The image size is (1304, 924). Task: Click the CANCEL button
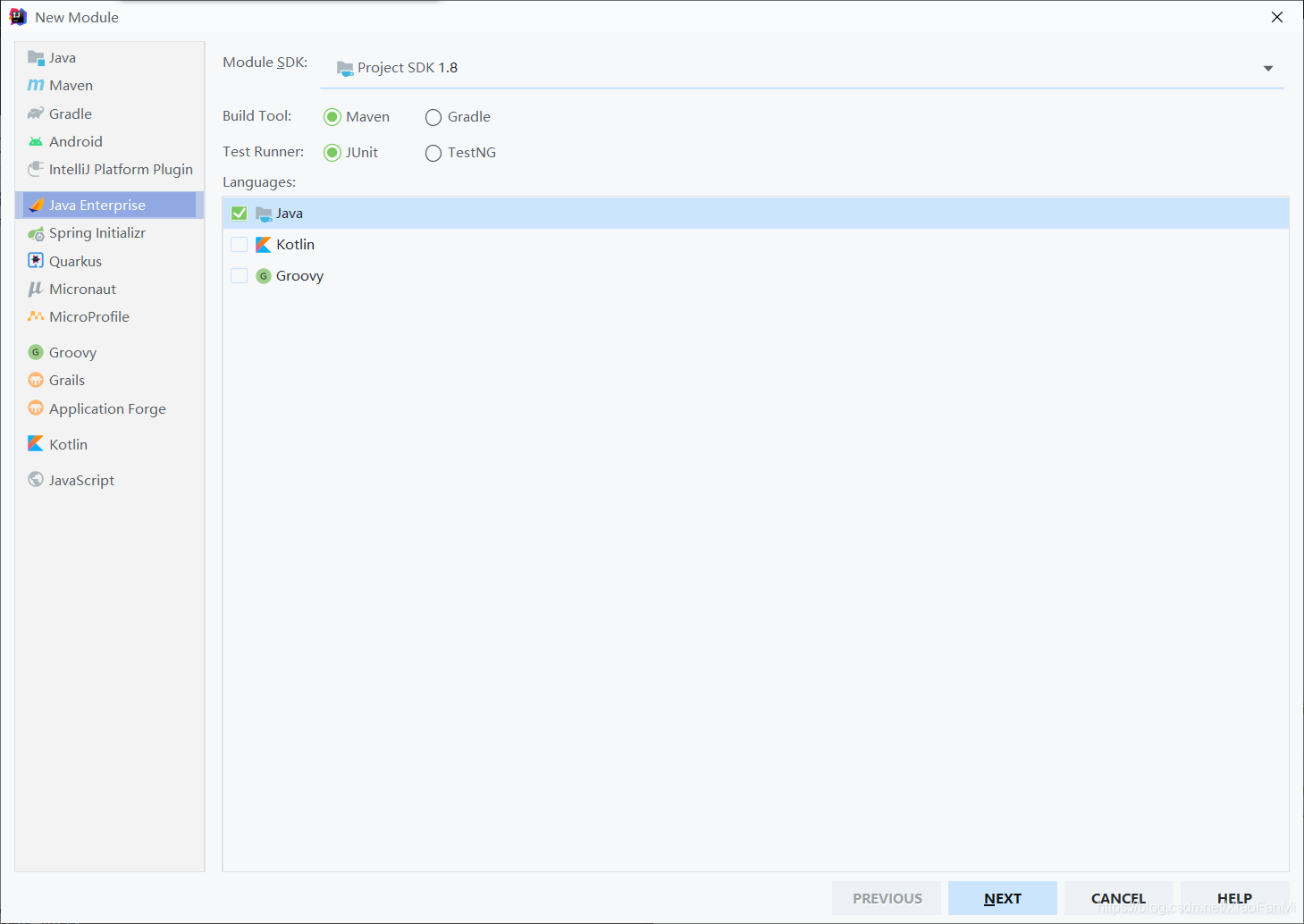[x=1118, y=898]
